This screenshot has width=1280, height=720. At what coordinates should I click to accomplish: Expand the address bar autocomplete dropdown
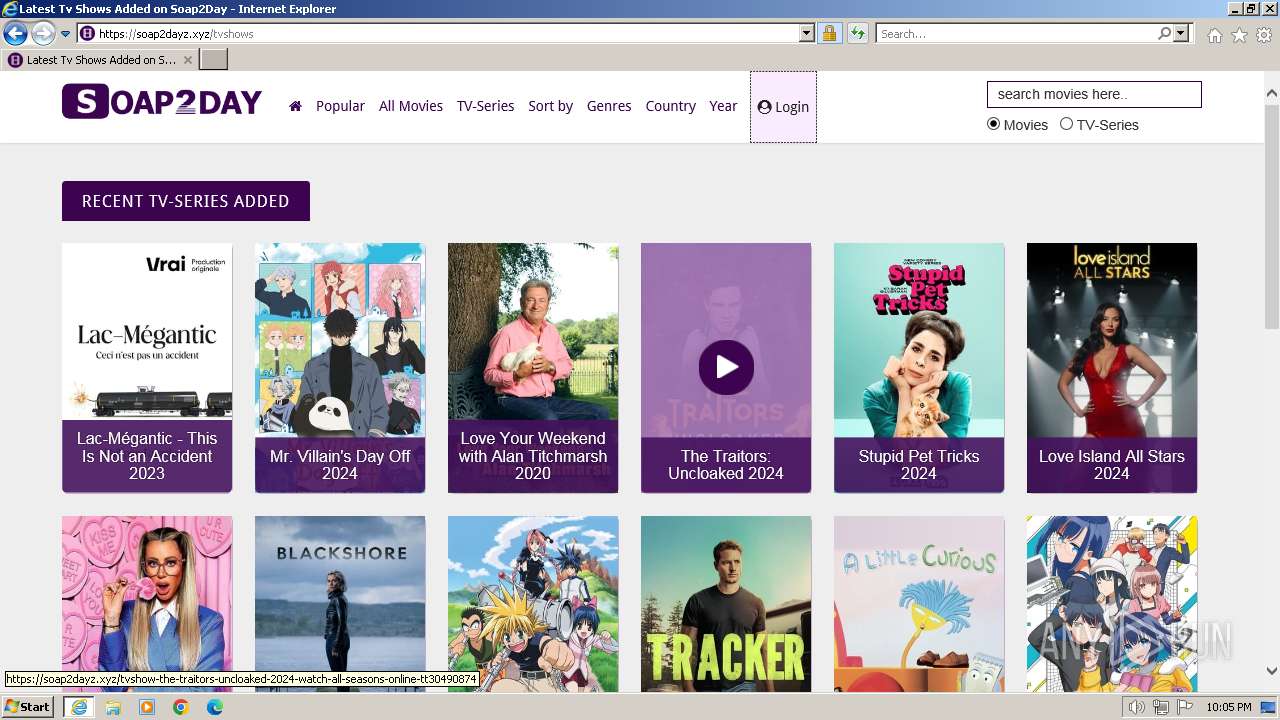point(807,34)
